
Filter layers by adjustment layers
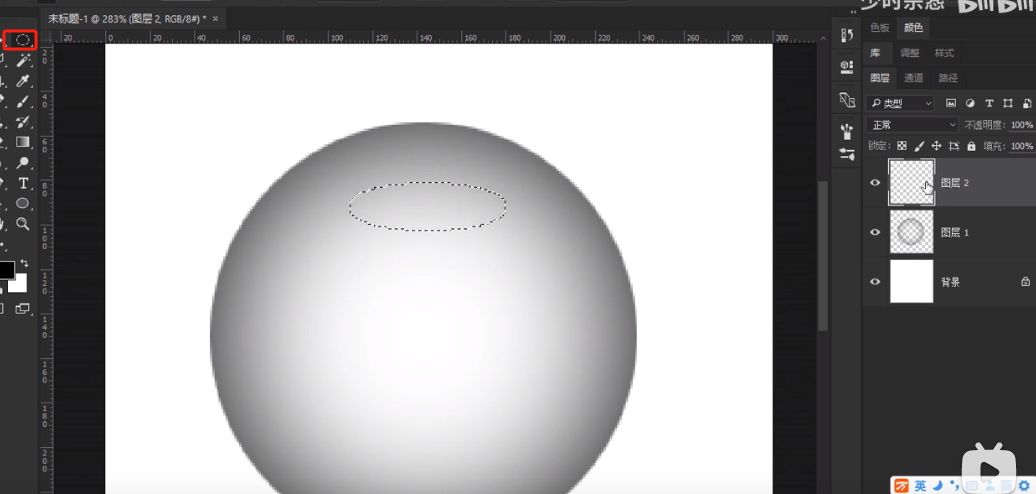(970, 103)
